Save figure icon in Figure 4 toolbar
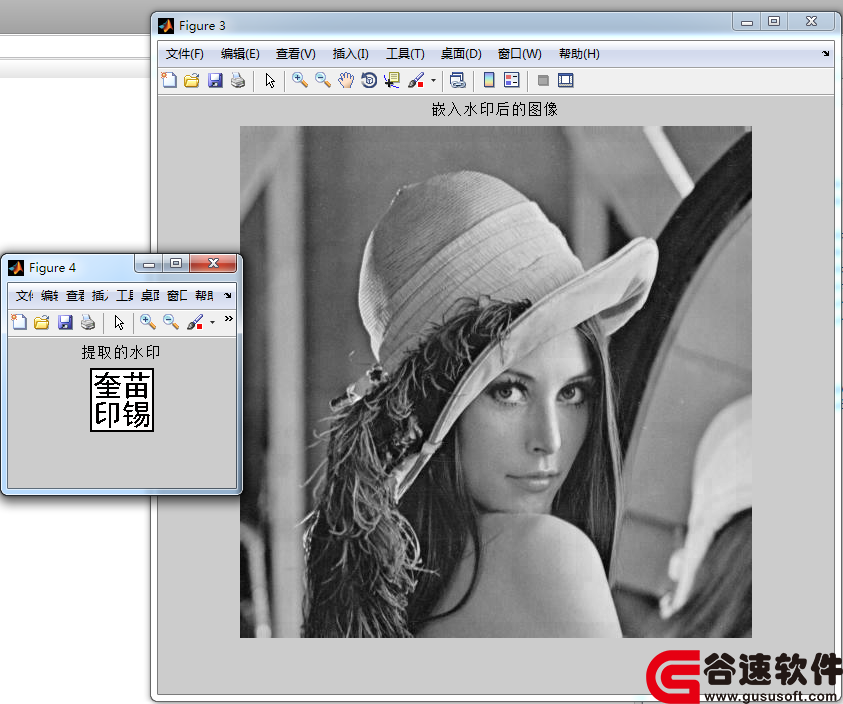Image resolution: width=843 pixels, height=704 pixels. coord(65,322)
